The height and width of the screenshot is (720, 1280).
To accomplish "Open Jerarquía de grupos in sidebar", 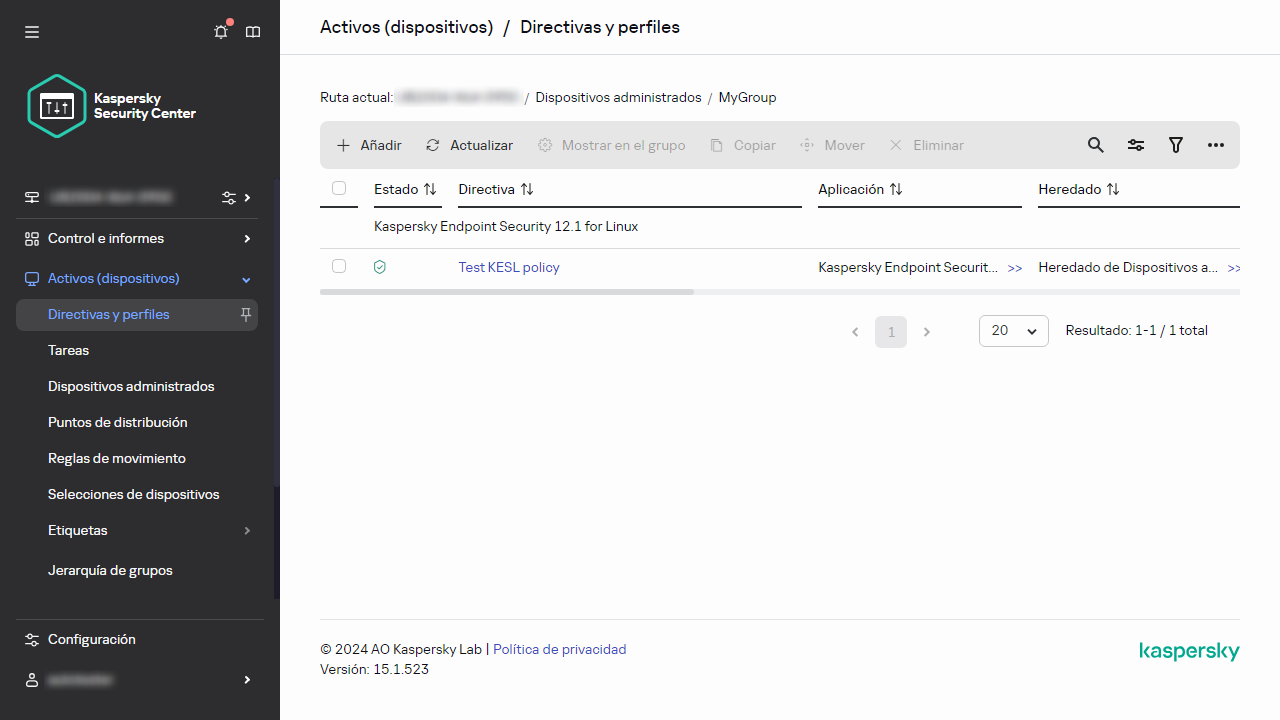I will pos(110,570).
